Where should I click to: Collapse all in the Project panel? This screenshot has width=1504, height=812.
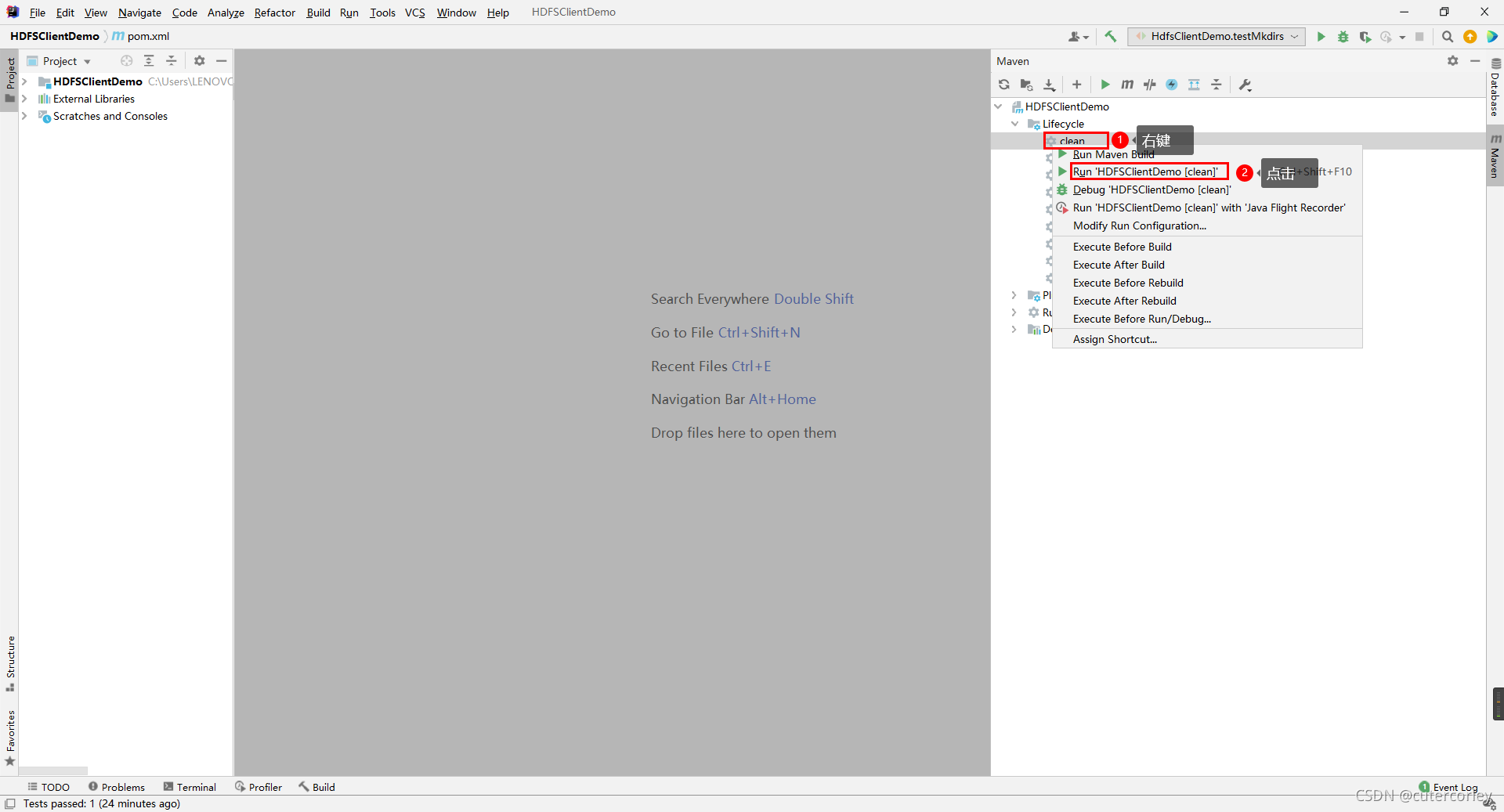(172, 61)
